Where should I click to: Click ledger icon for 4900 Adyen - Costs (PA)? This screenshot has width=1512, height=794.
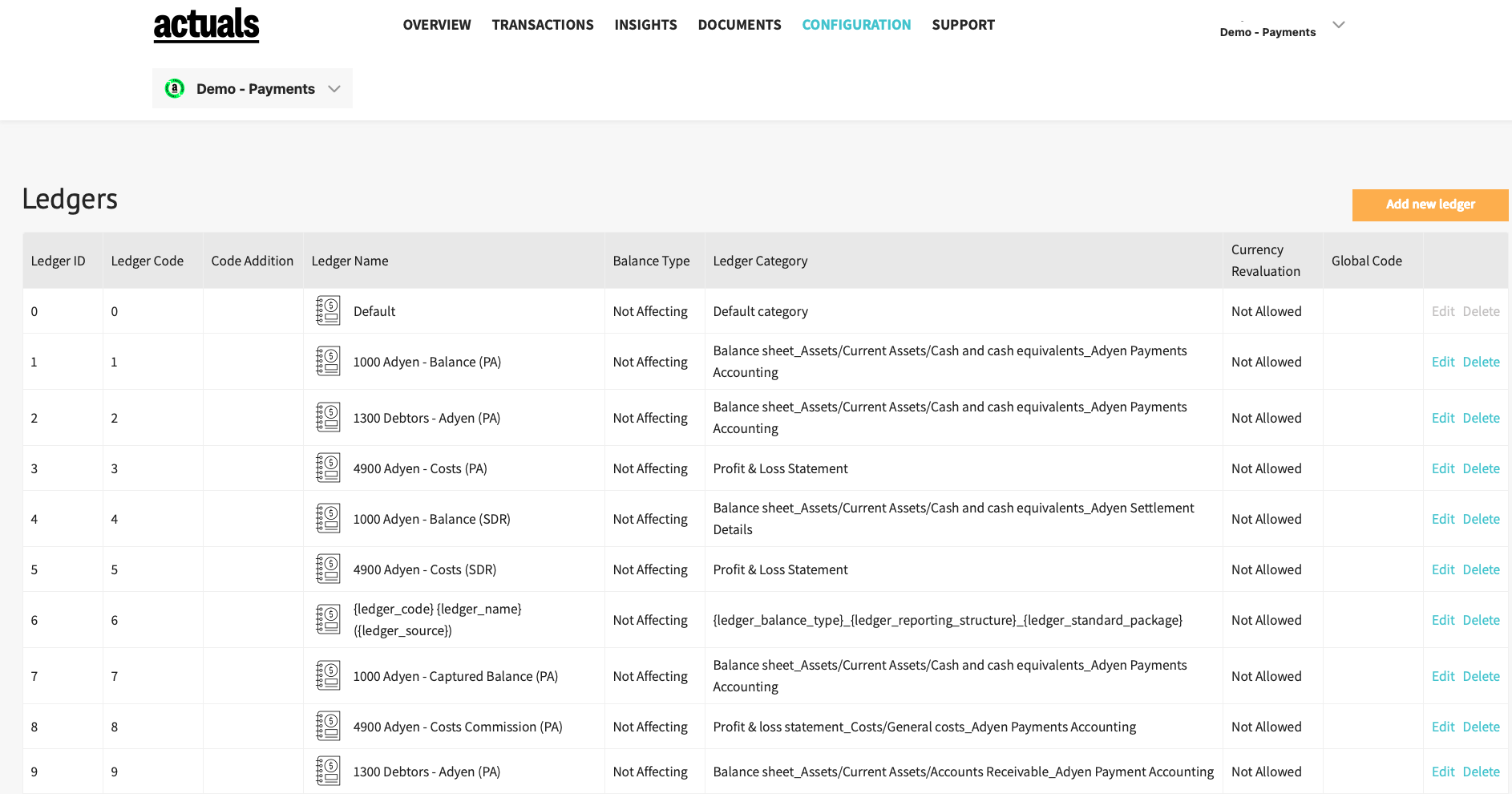coord(328,468)
